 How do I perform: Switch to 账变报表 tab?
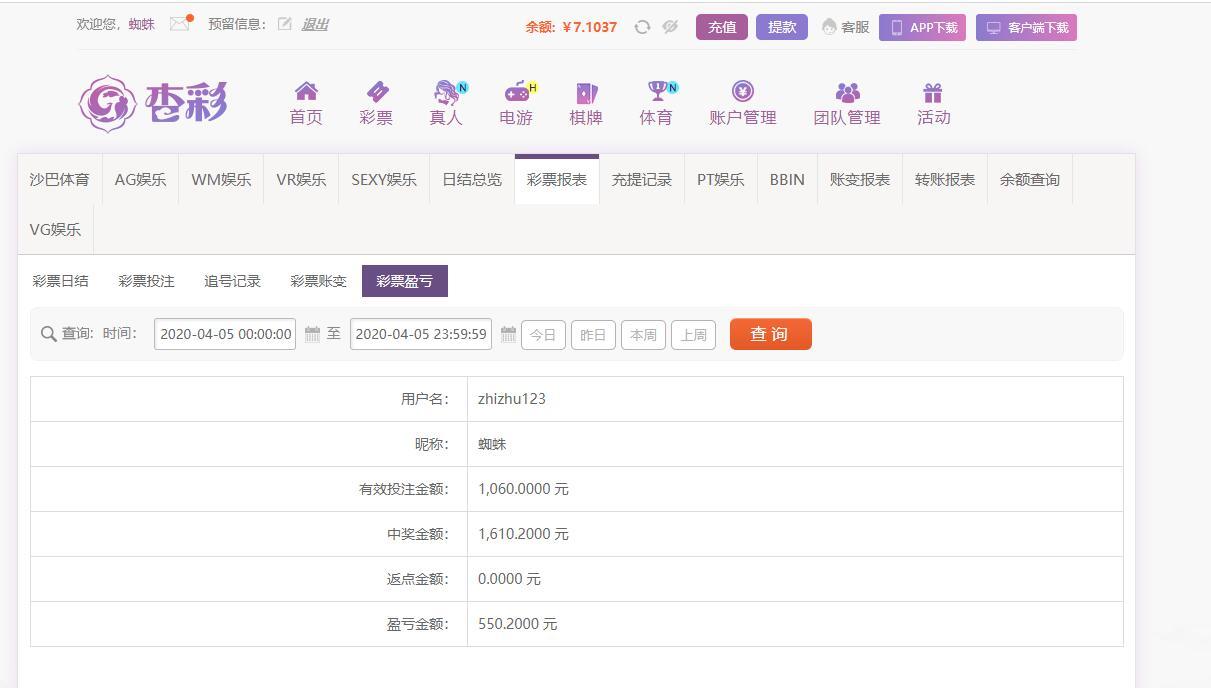(x=860, y=179)
